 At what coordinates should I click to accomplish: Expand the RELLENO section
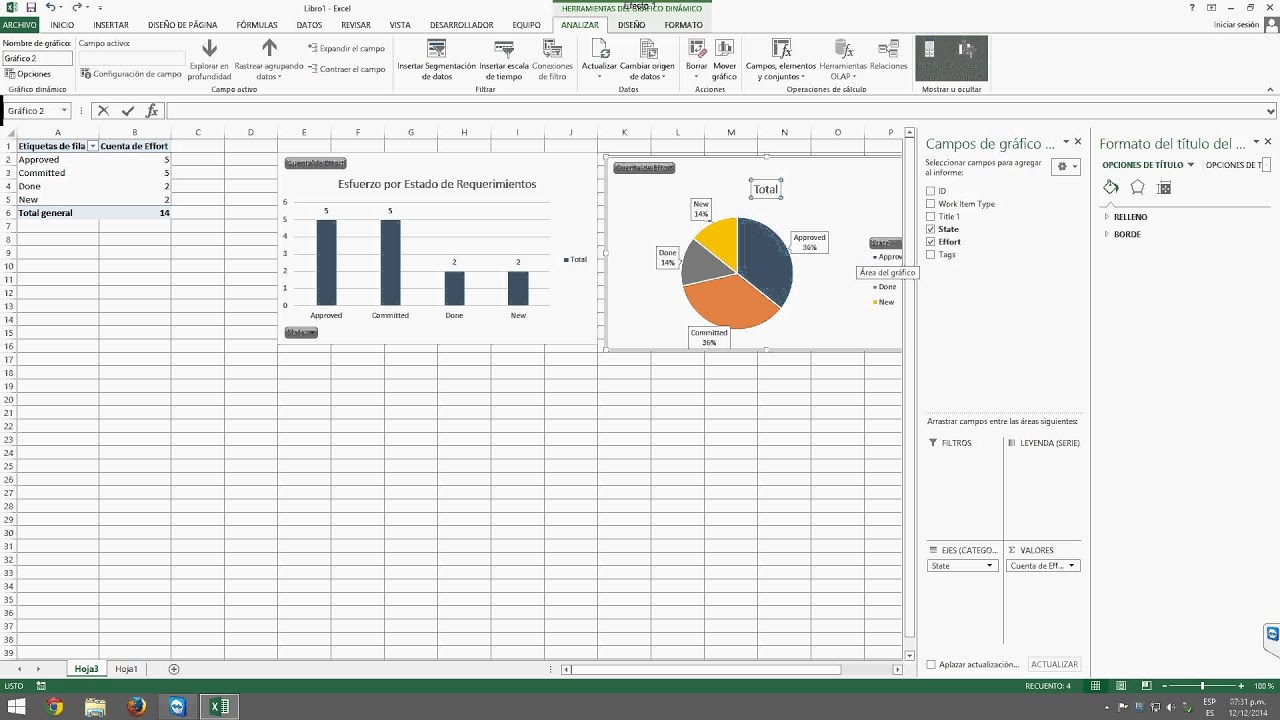coord(1107,217)
